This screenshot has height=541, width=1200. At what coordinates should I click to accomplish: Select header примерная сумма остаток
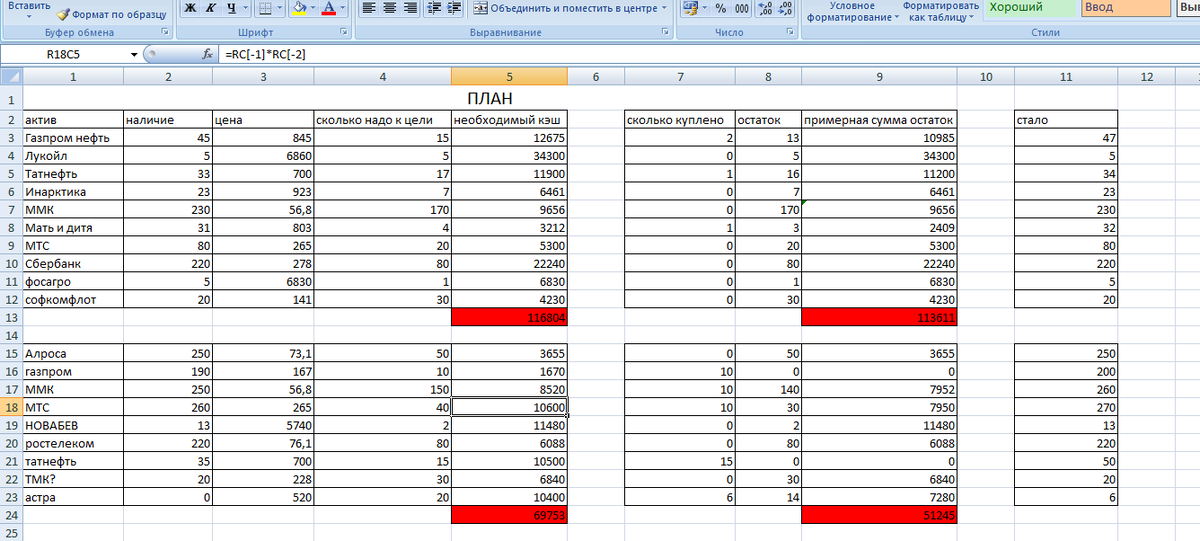(x=879, y=120)
